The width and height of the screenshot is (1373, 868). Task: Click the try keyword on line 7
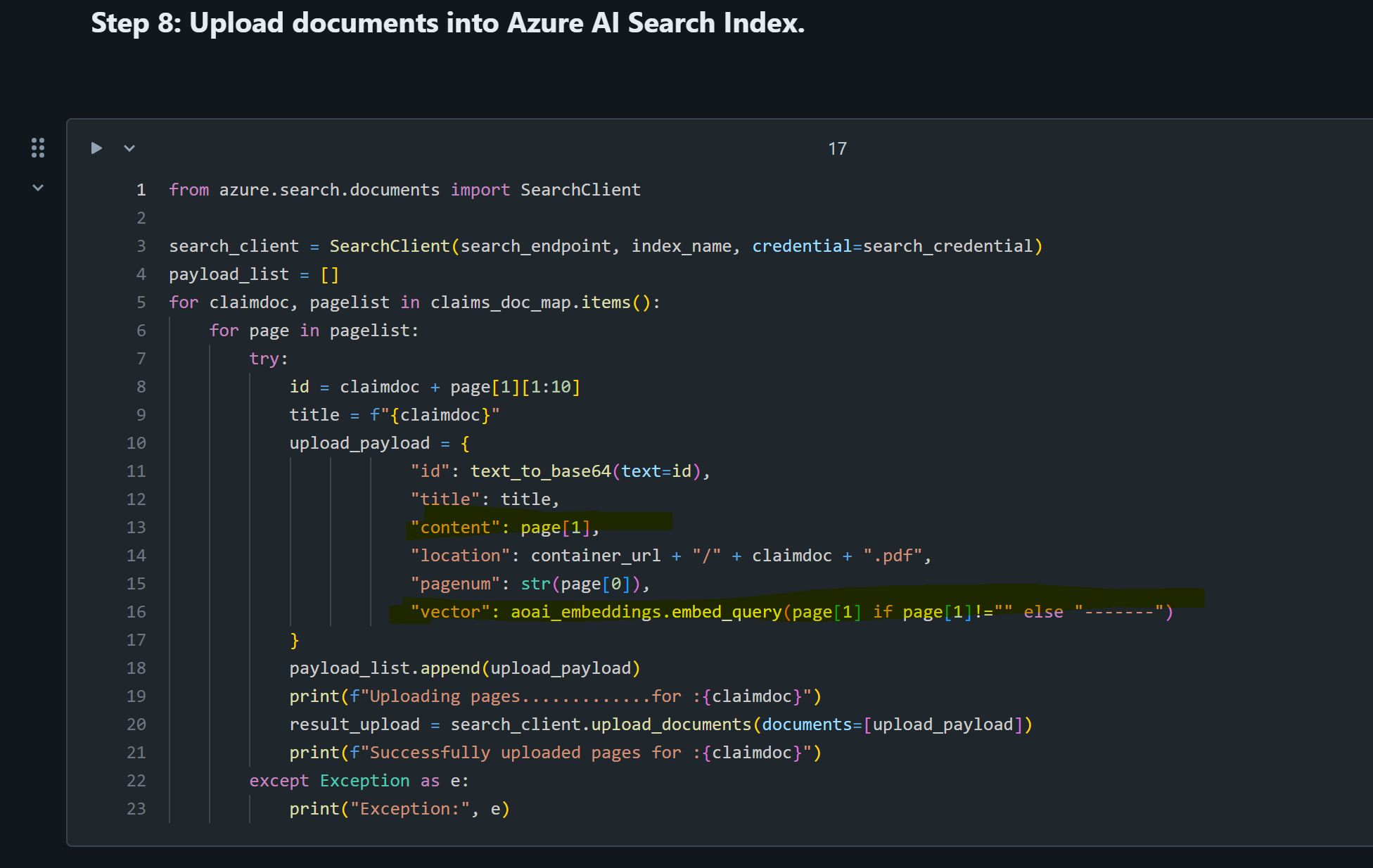pyautogui.click(x=264, y=359)
